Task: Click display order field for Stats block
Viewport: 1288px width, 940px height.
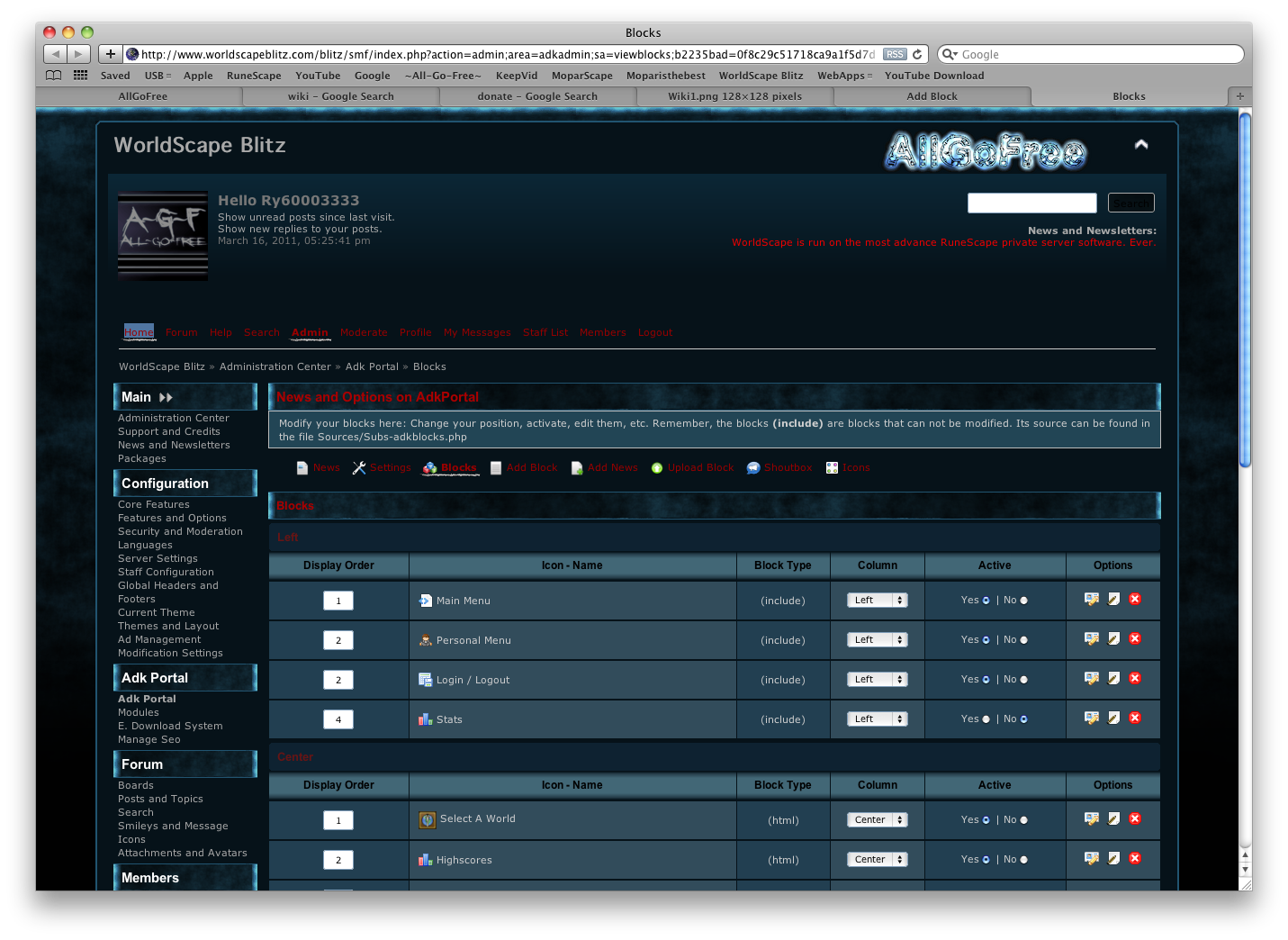Action: tap(338, 719)
